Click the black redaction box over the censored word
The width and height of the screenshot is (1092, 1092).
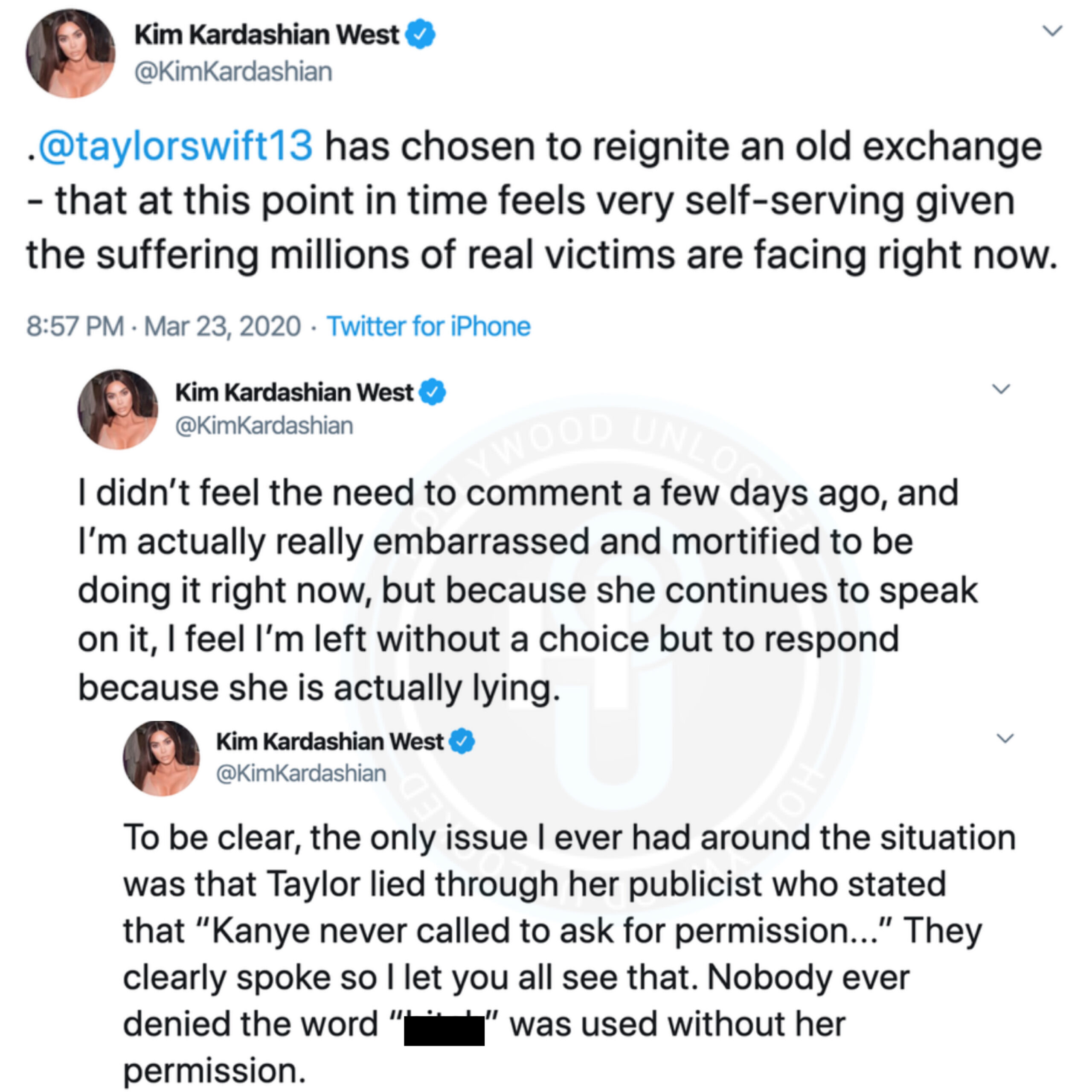444,1031
